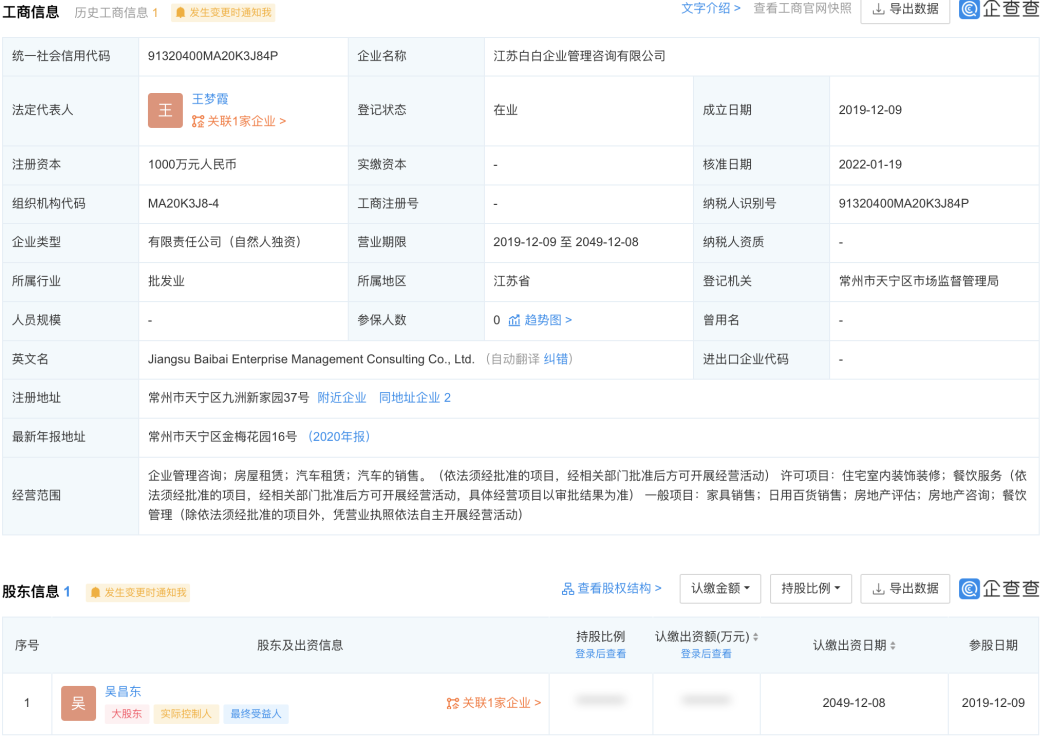Select 注册资本 value 1000万元人民币
Viewport: 1050px width, 744px height.
pos(192,165)
